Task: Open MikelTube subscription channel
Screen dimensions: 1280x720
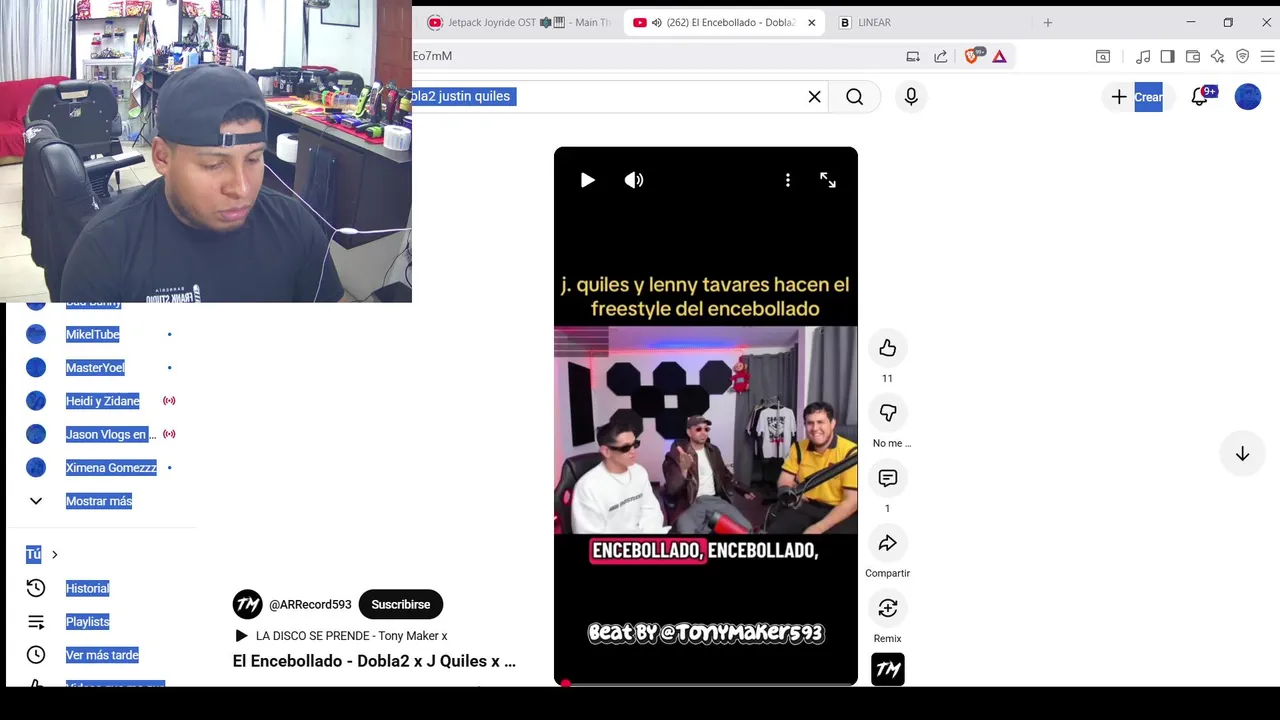Action: pyautogui.click(x=93, y=334)
